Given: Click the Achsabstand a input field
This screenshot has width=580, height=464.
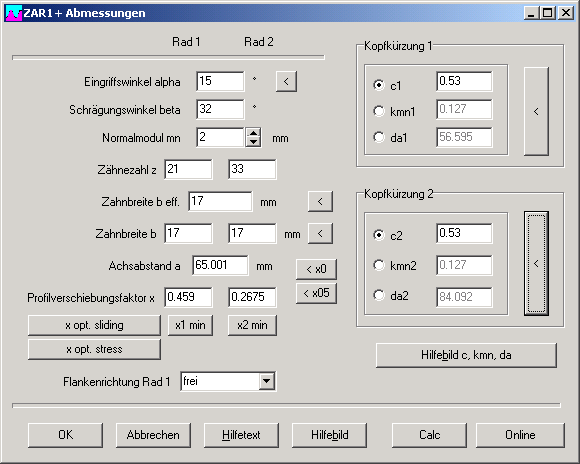Looking at the screenshot, I should 220,265.
